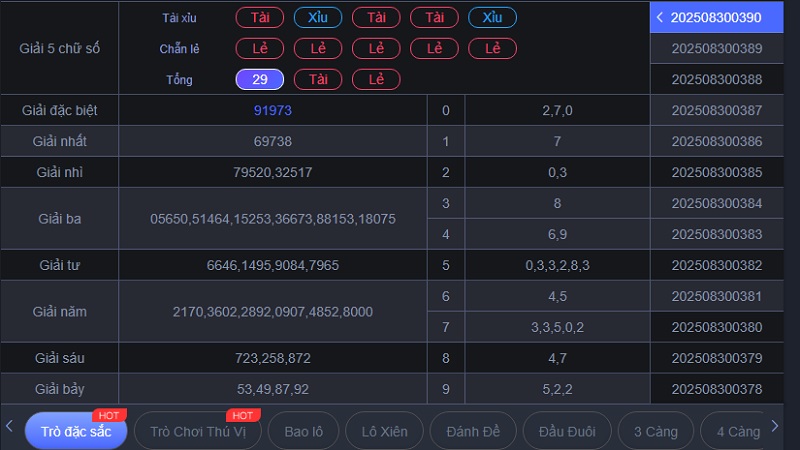Select the Lẻ pill in the Tổng row
800x450 pixels.
click(376, 80)
